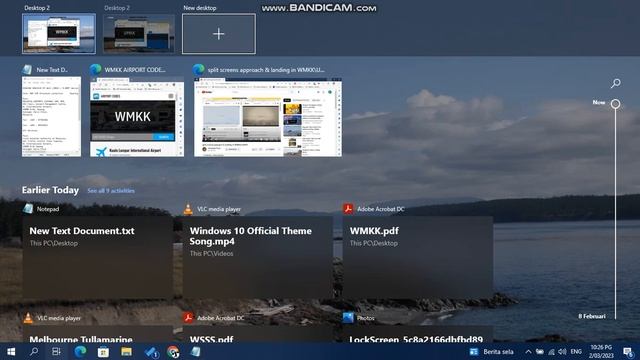The width and height of the screenshot is (640, 360).
Task: Open Microsoft Store from the taskbar
Action: (x=103, y=351)
